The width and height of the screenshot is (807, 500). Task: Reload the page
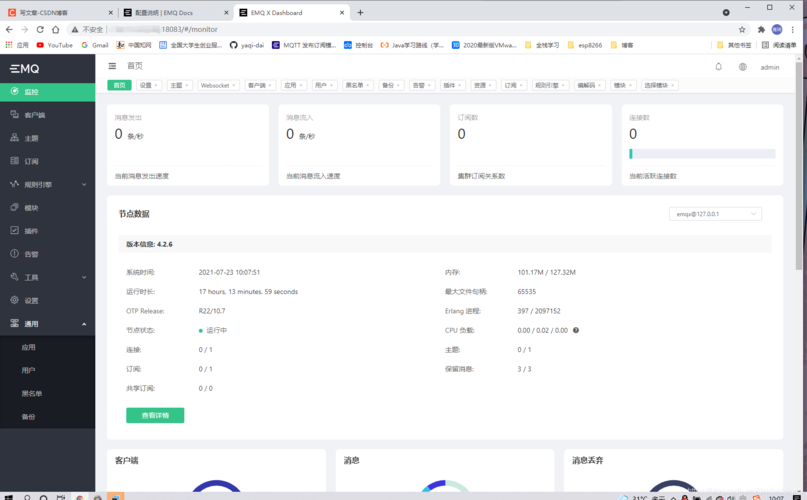coord(40,29)
